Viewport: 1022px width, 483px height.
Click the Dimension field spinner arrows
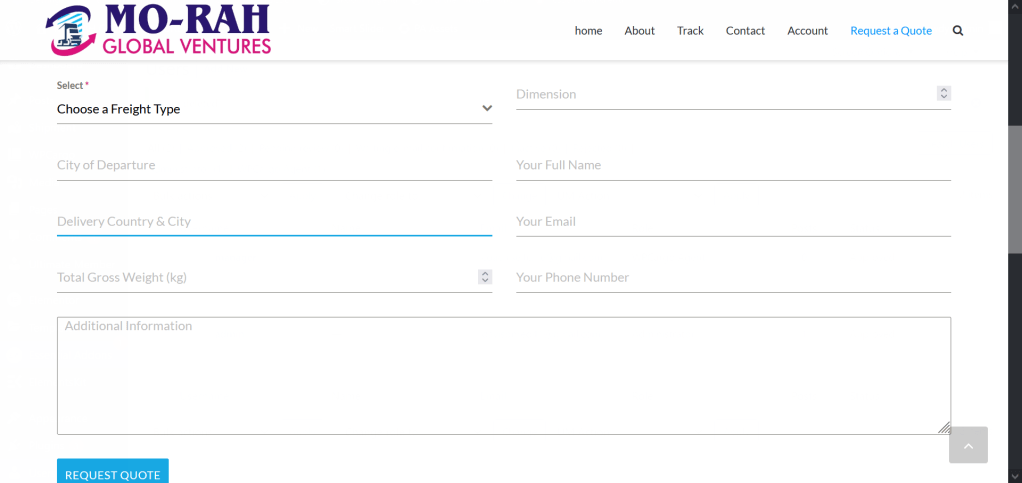click(x=943, y=93)
